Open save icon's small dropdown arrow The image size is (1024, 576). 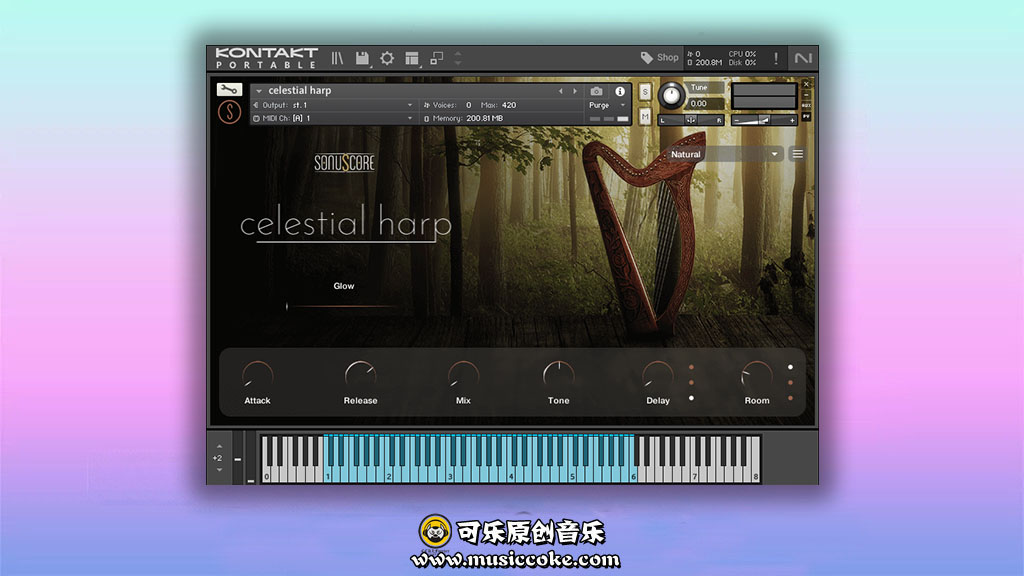[x=371, y=66]
